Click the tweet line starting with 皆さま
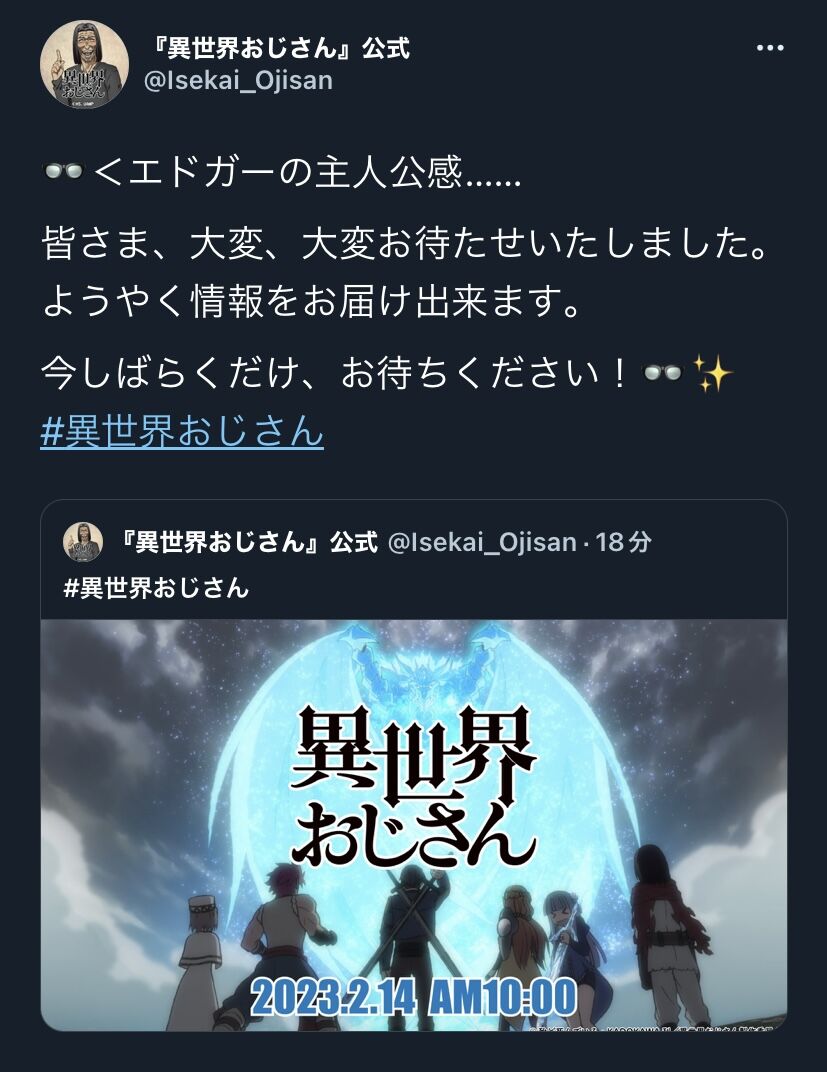The width and height of the screenshot is (827, 1072). tap(405, 245)
